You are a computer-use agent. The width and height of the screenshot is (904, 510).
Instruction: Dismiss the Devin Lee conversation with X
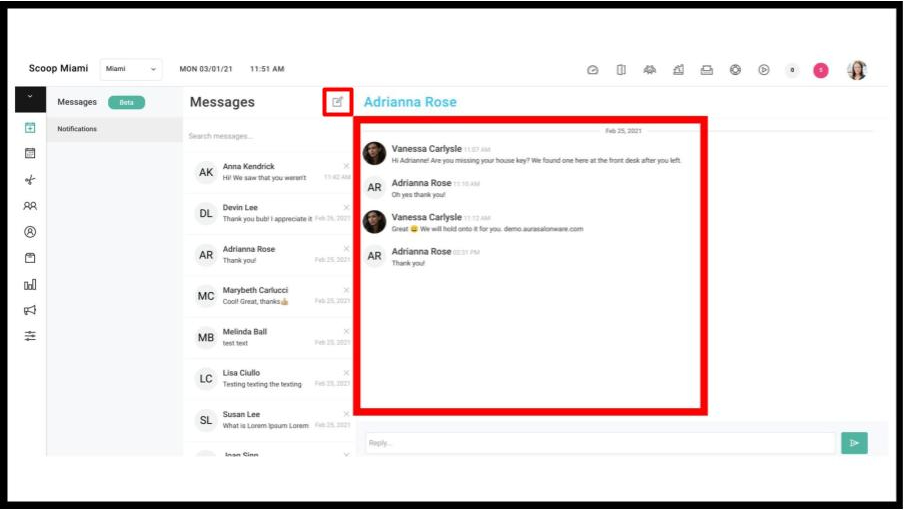[346, 207]
